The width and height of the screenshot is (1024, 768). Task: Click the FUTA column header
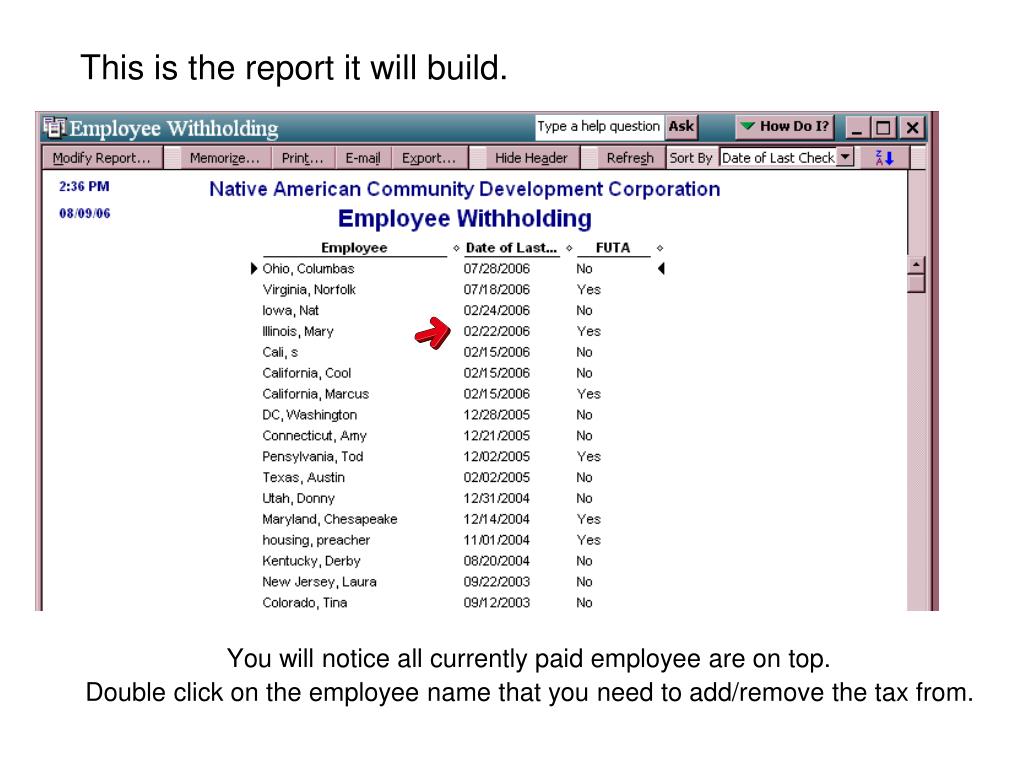pos(613,248)
